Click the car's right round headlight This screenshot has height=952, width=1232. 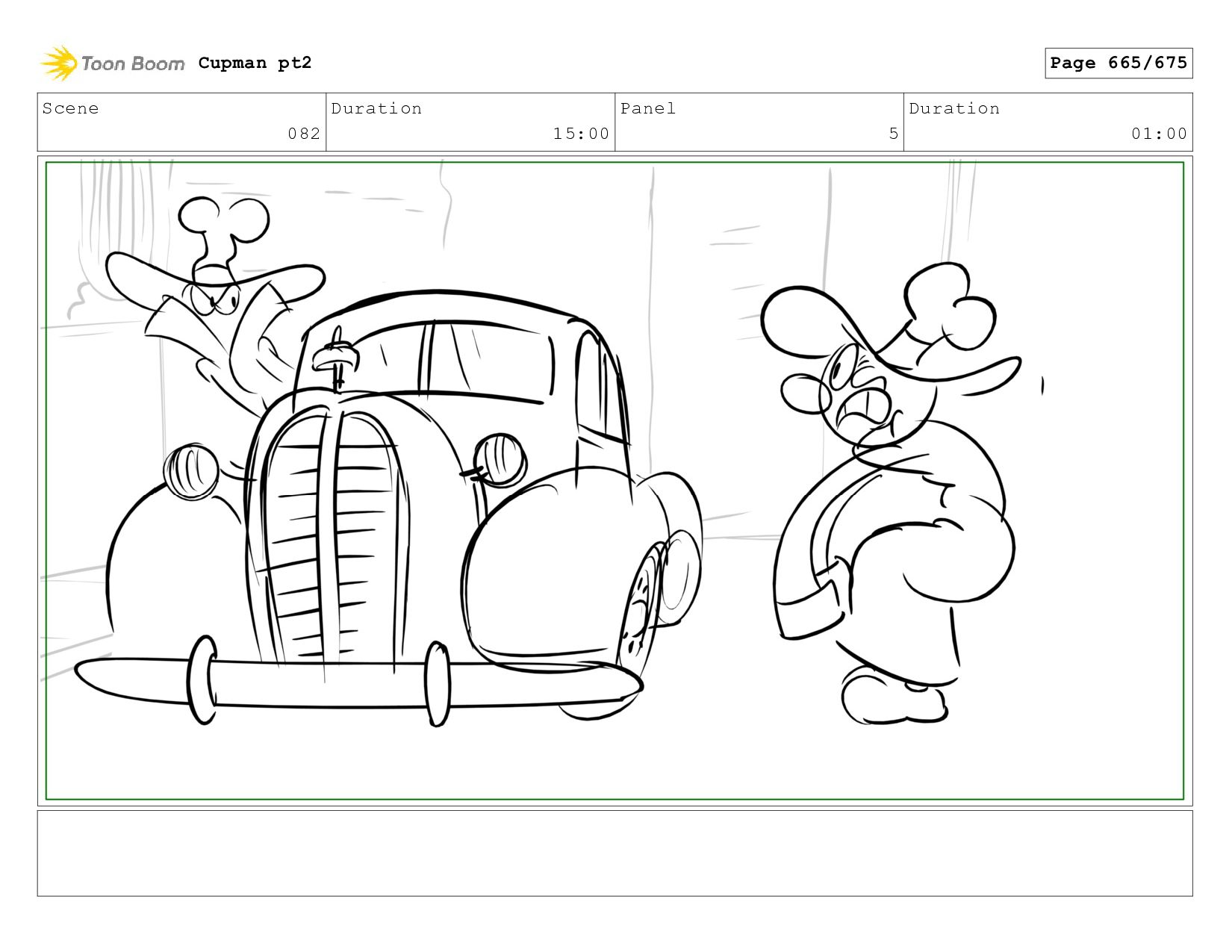pyautogui.click(x=500, y=458)
